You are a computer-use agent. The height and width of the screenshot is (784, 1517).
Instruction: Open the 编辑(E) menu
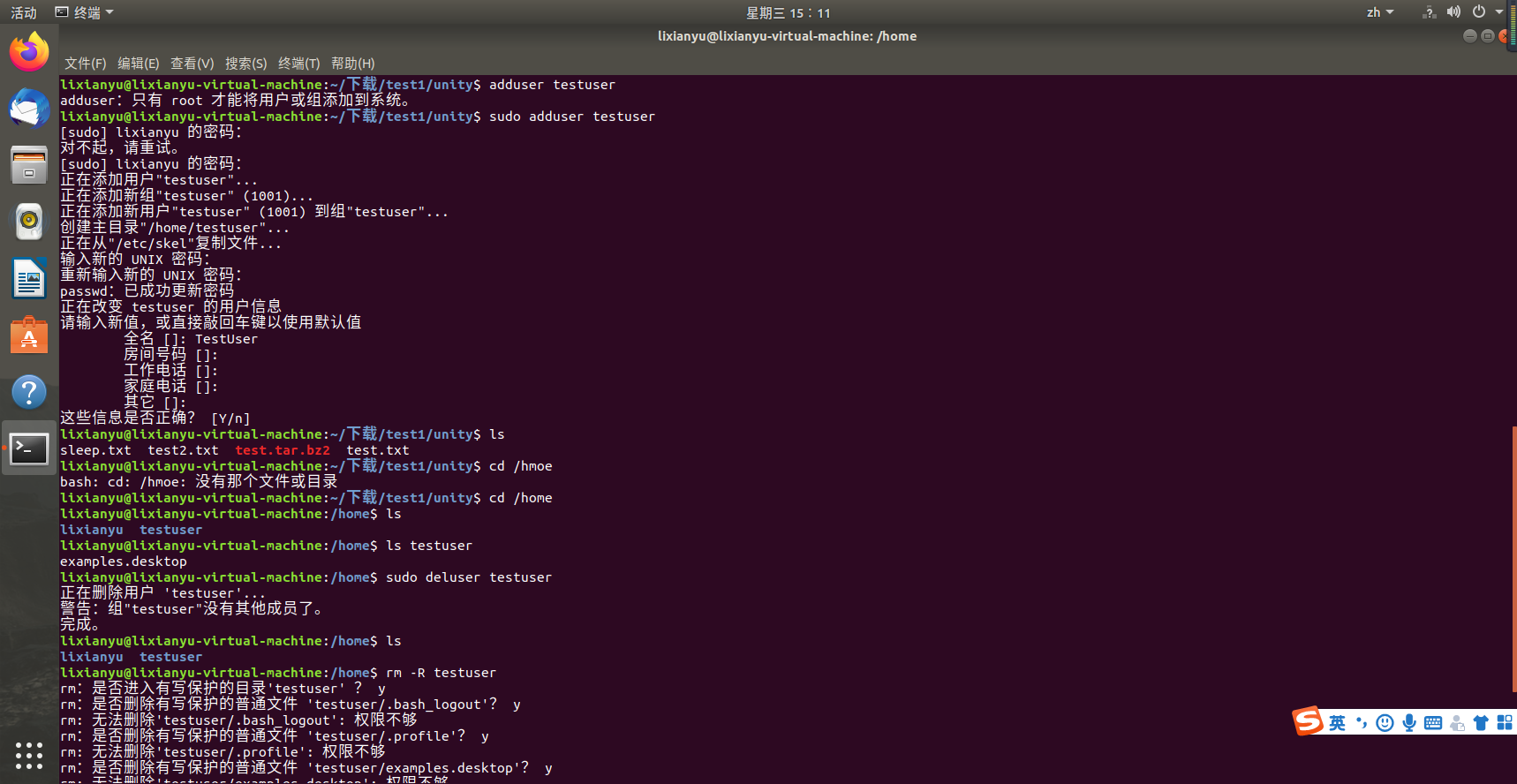click(139, 63)
